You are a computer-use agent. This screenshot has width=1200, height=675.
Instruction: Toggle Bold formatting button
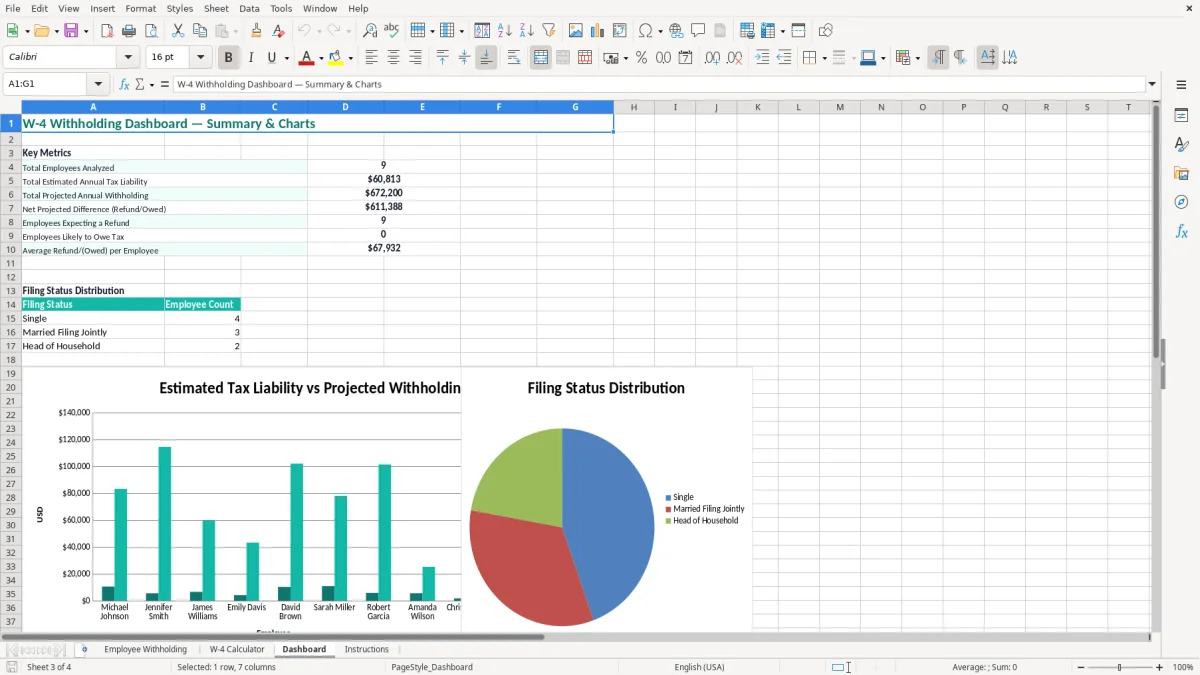[229, 58]
